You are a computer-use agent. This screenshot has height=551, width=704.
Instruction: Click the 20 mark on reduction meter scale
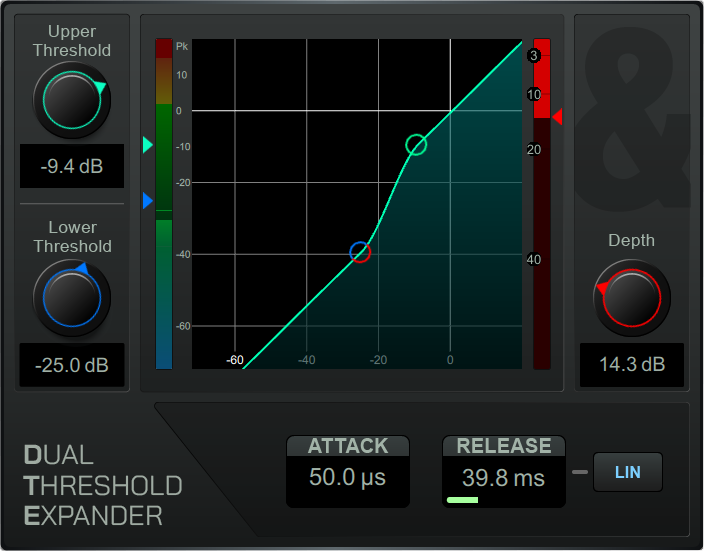pos(534,150)
